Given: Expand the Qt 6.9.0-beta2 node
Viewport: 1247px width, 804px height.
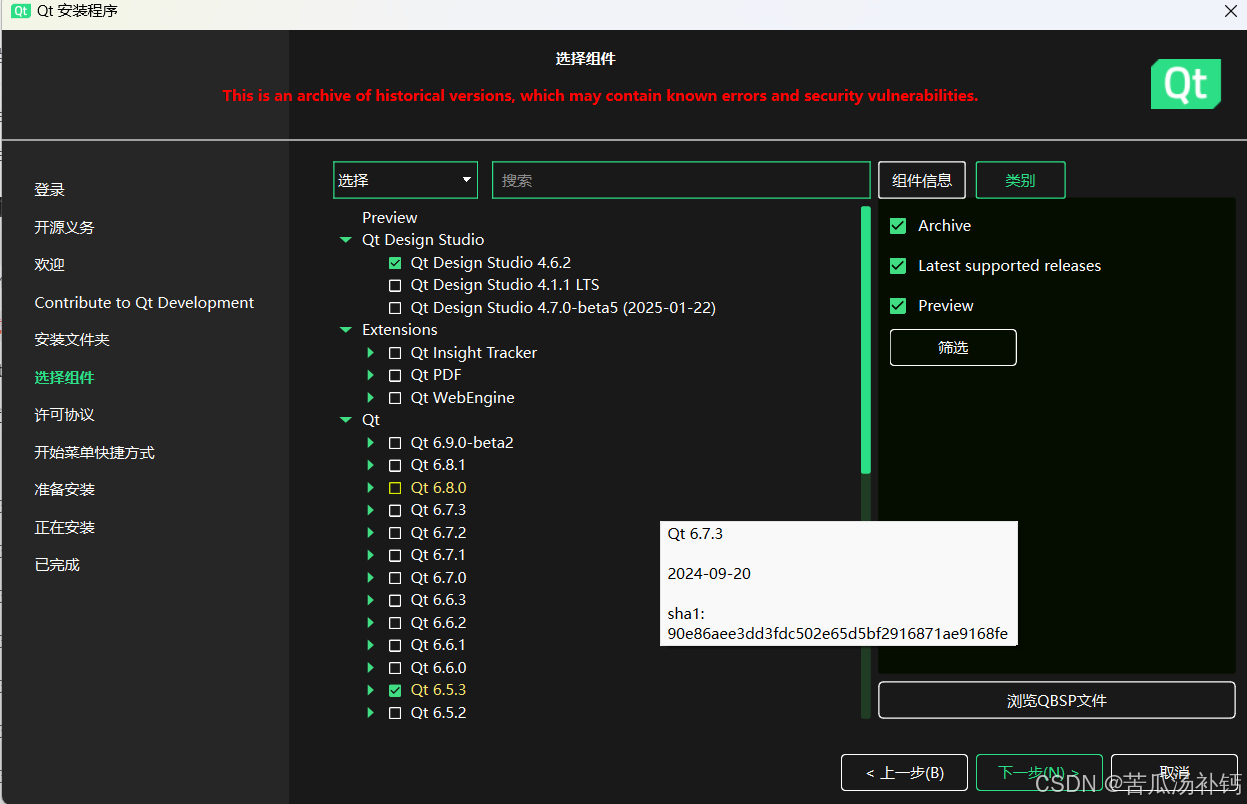Looking at the screenshot, I should (x=371, y=443).
